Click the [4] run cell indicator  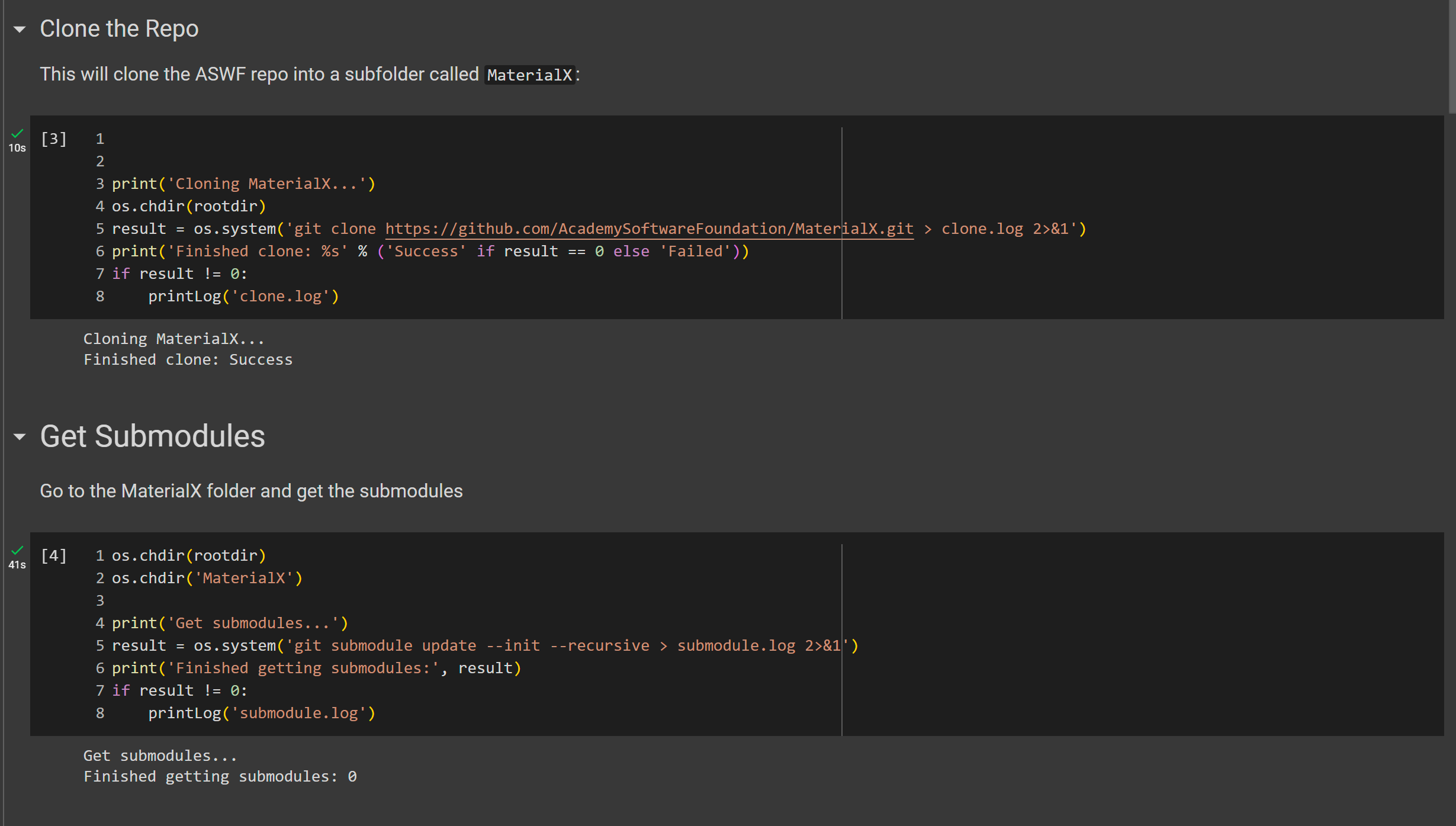pos(54,556)
